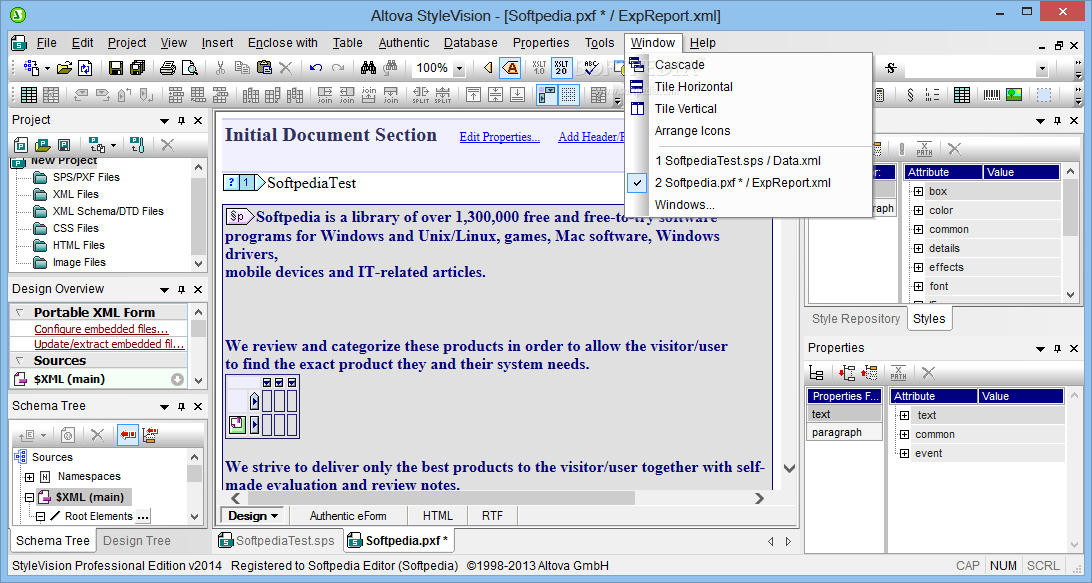Click the XPath icon in Styles panel
This screenshot has width=1092, height=583.
pyautogui.click(x=924, y=148)
